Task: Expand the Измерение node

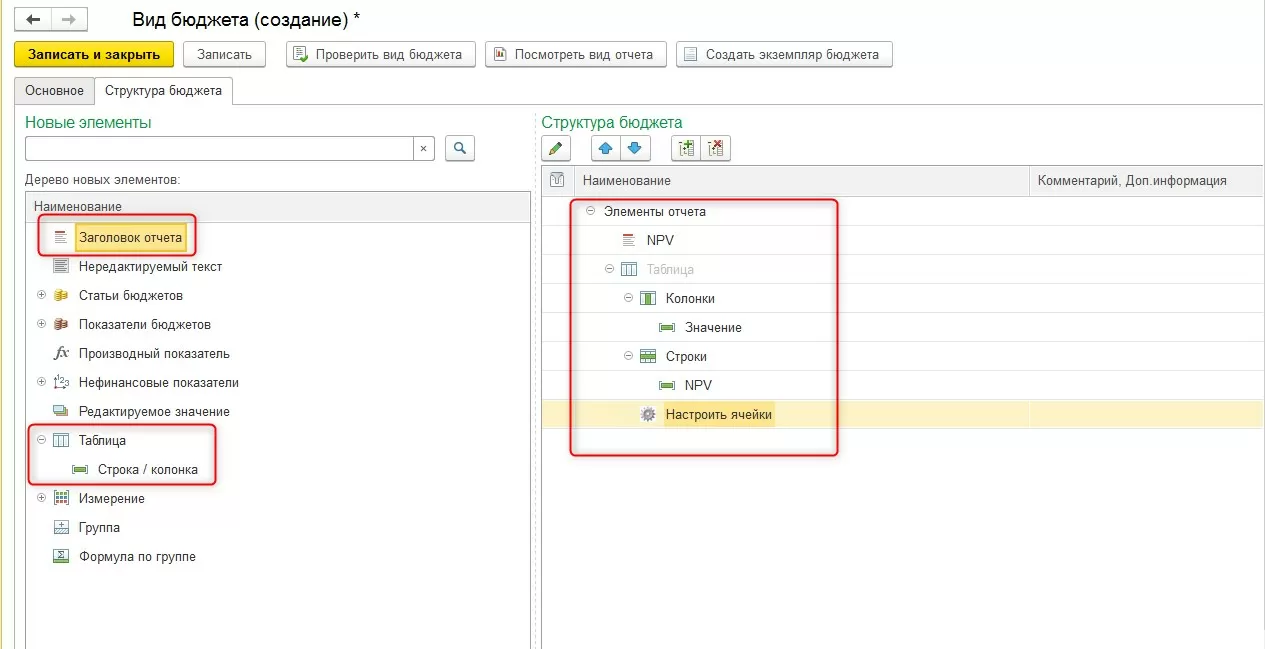Action: coord(41,498)
